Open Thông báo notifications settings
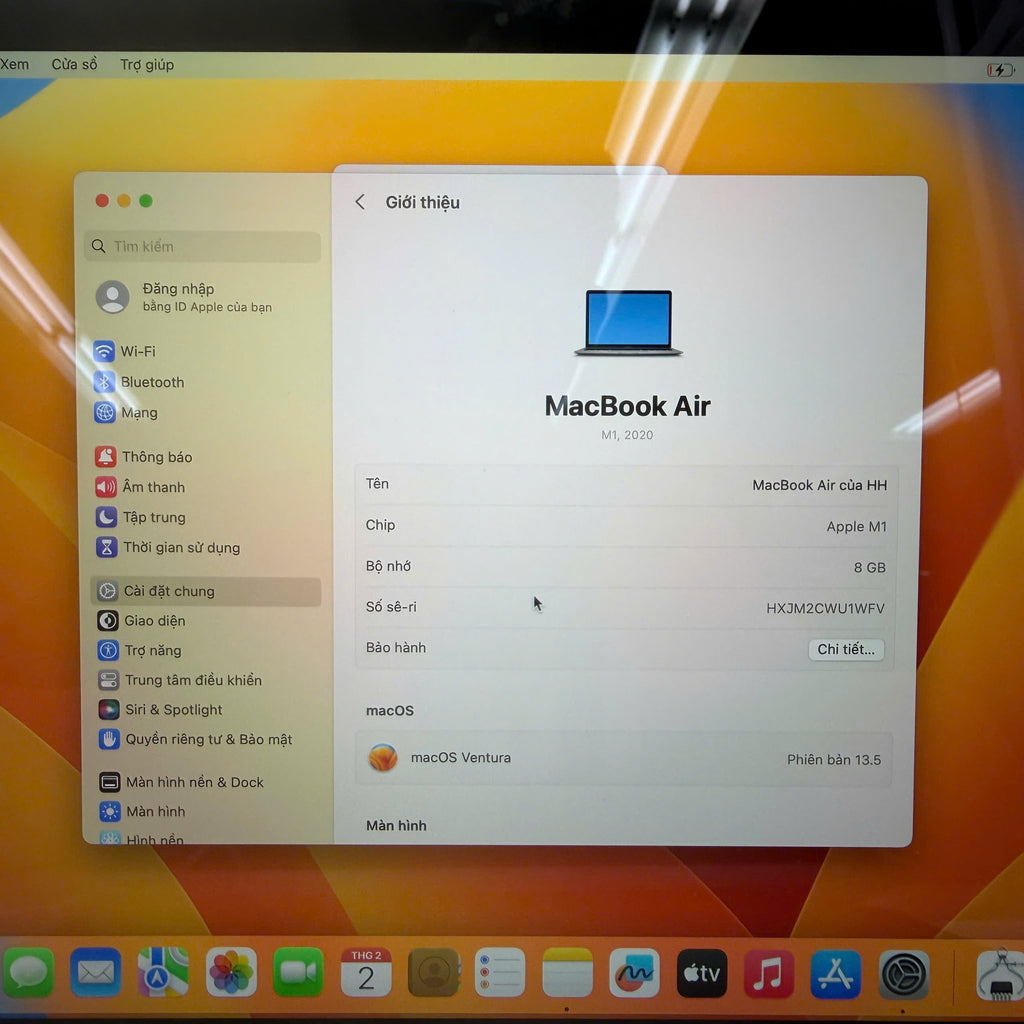Viewport: 1024px width, 1024px height. pos(156,457)
